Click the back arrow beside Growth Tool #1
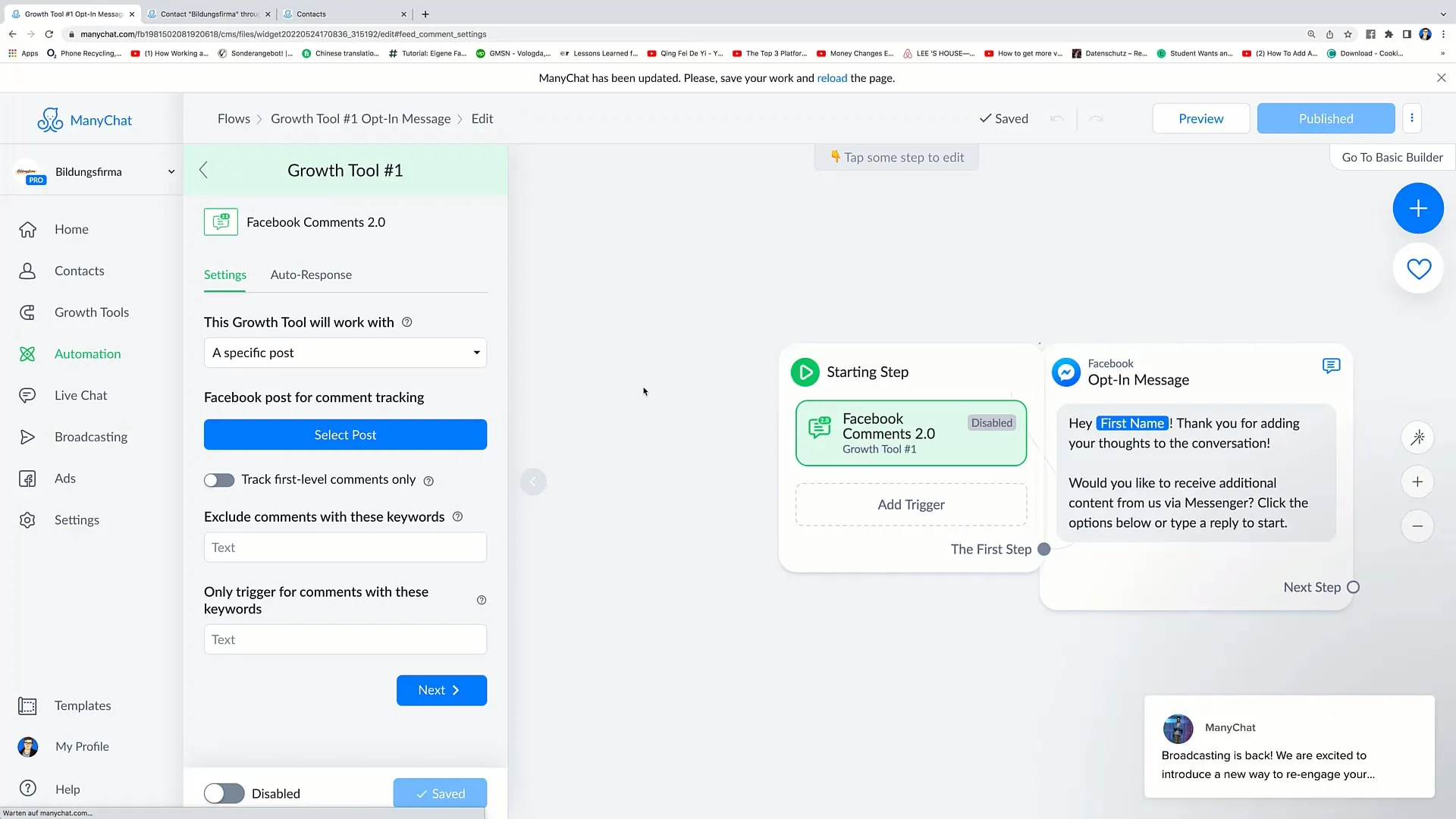The height and width of the screenshot is (819, 1456). click(x=203, y=171)
